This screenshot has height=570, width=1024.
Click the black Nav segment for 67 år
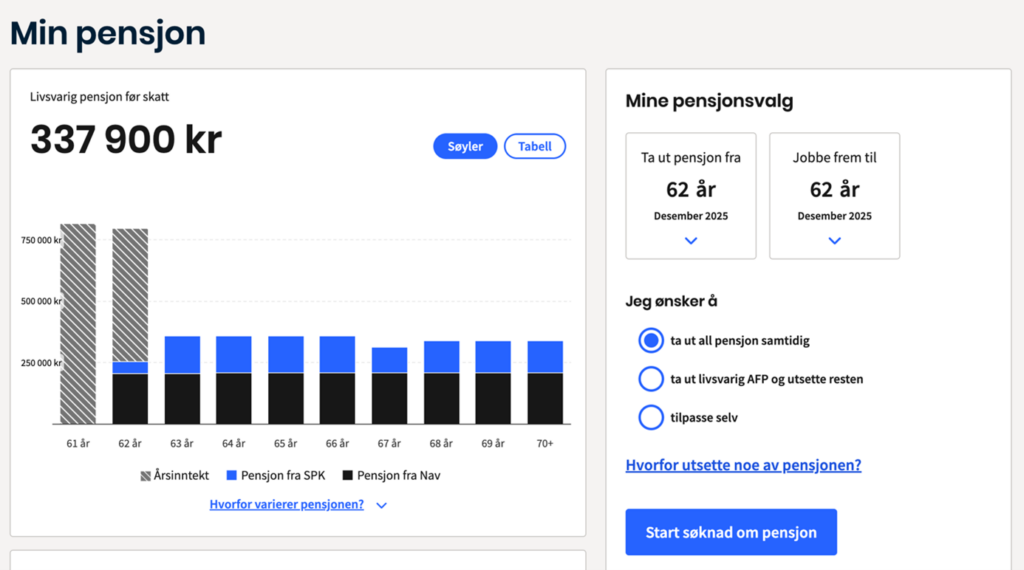[389, 398]
